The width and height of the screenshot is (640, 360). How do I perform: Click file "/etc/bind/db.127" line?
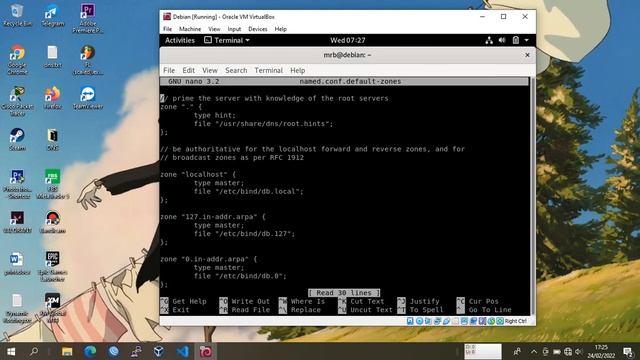[x=244, y=234]
